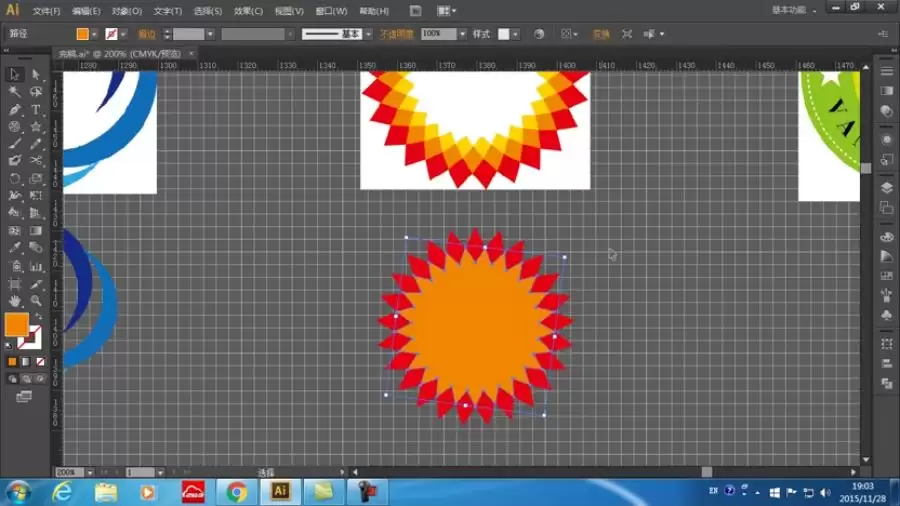Set paint mode to None
This screenshot has width=900, height=506.
click(x=40, y=361)
